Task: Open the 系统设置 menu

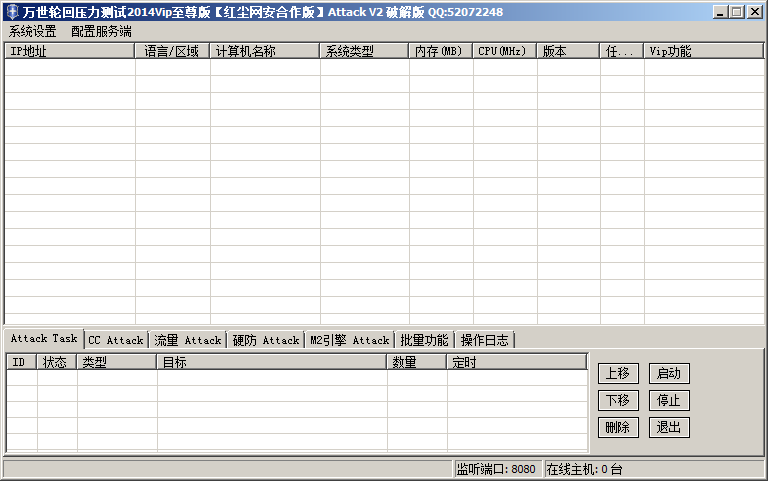Action: [x=33, y=31]
